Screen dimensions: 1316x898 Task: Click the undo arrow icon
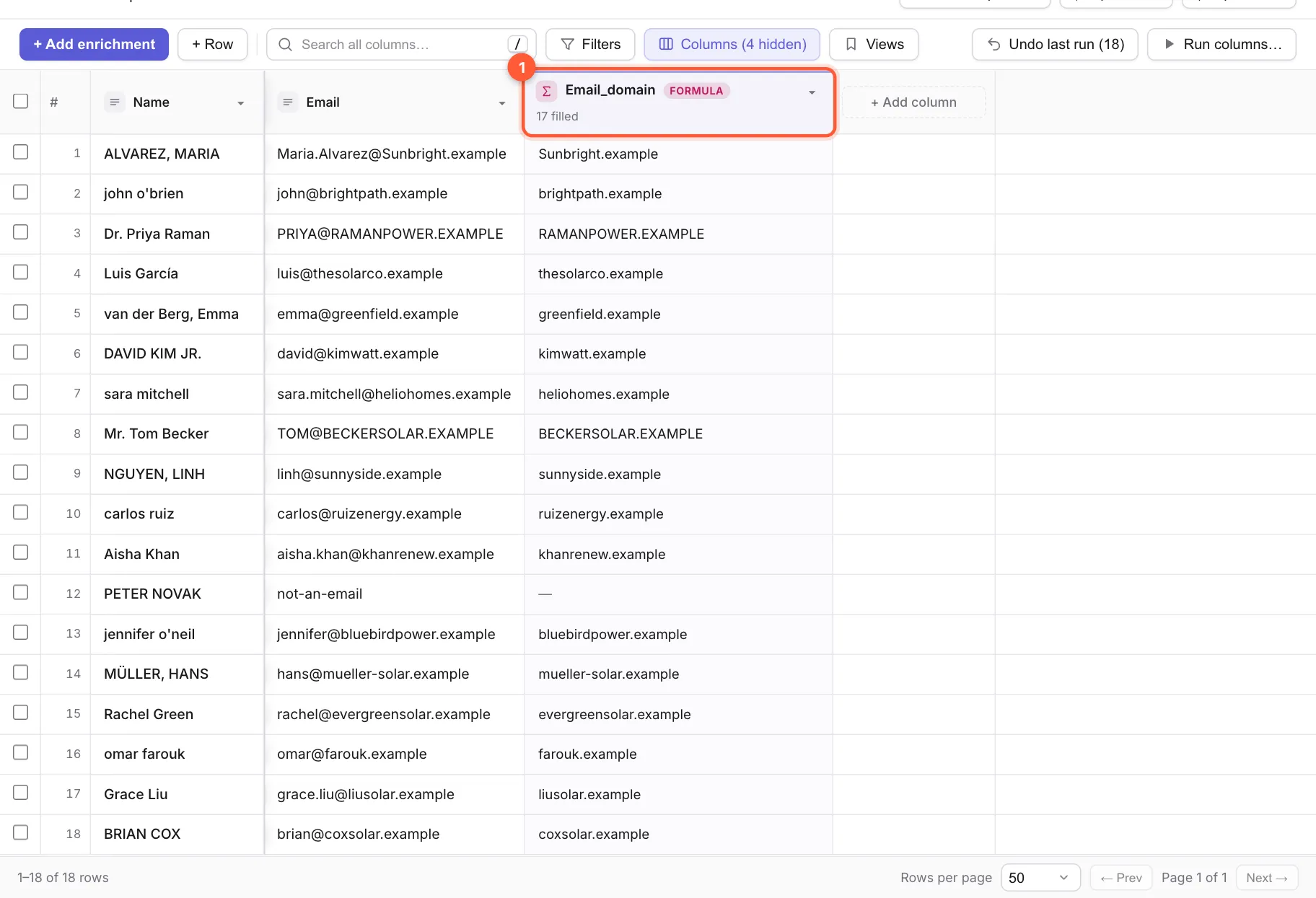pos(994,45)
